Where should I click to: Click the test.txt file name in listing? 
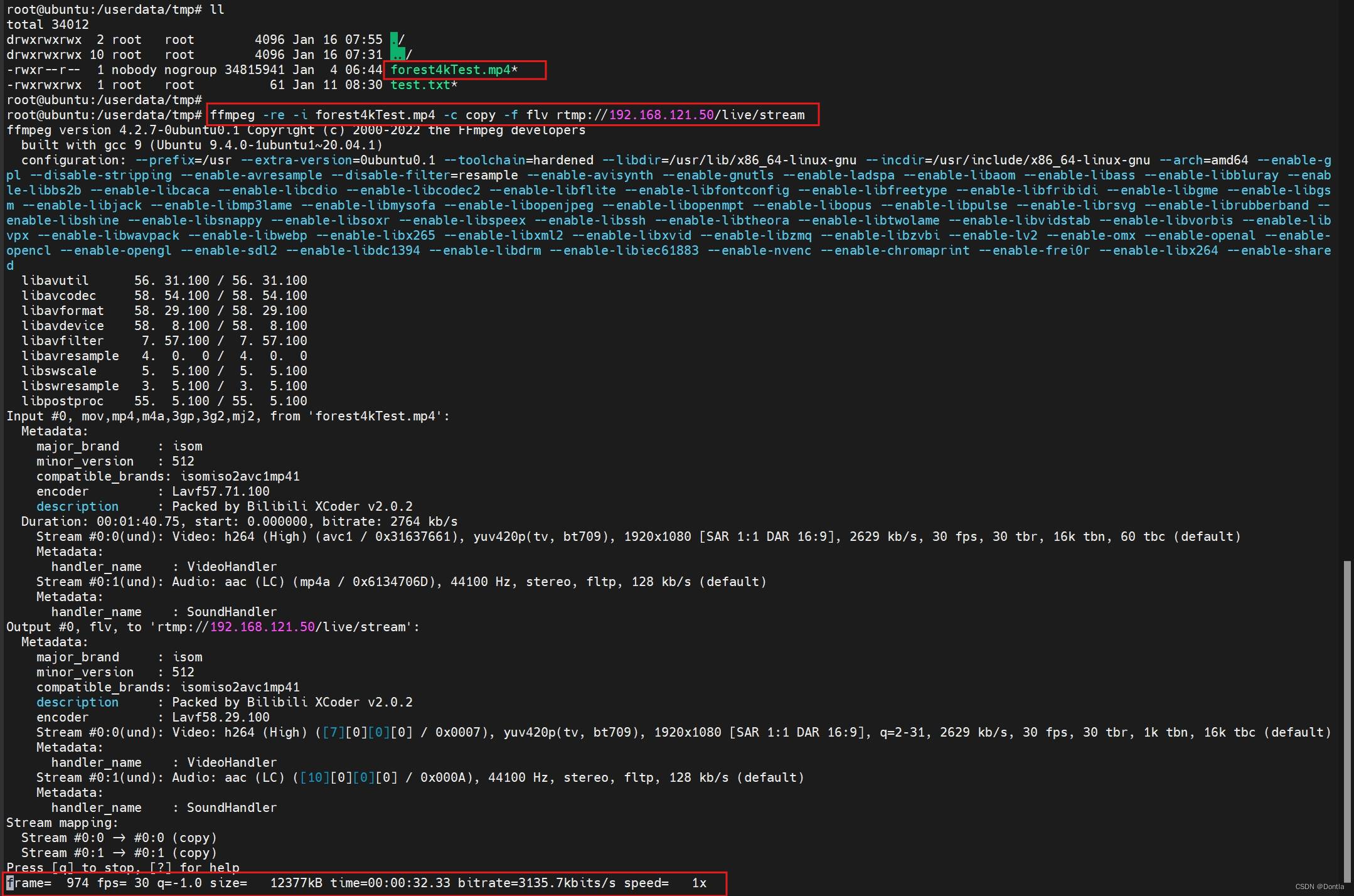(x=420, y=85)
